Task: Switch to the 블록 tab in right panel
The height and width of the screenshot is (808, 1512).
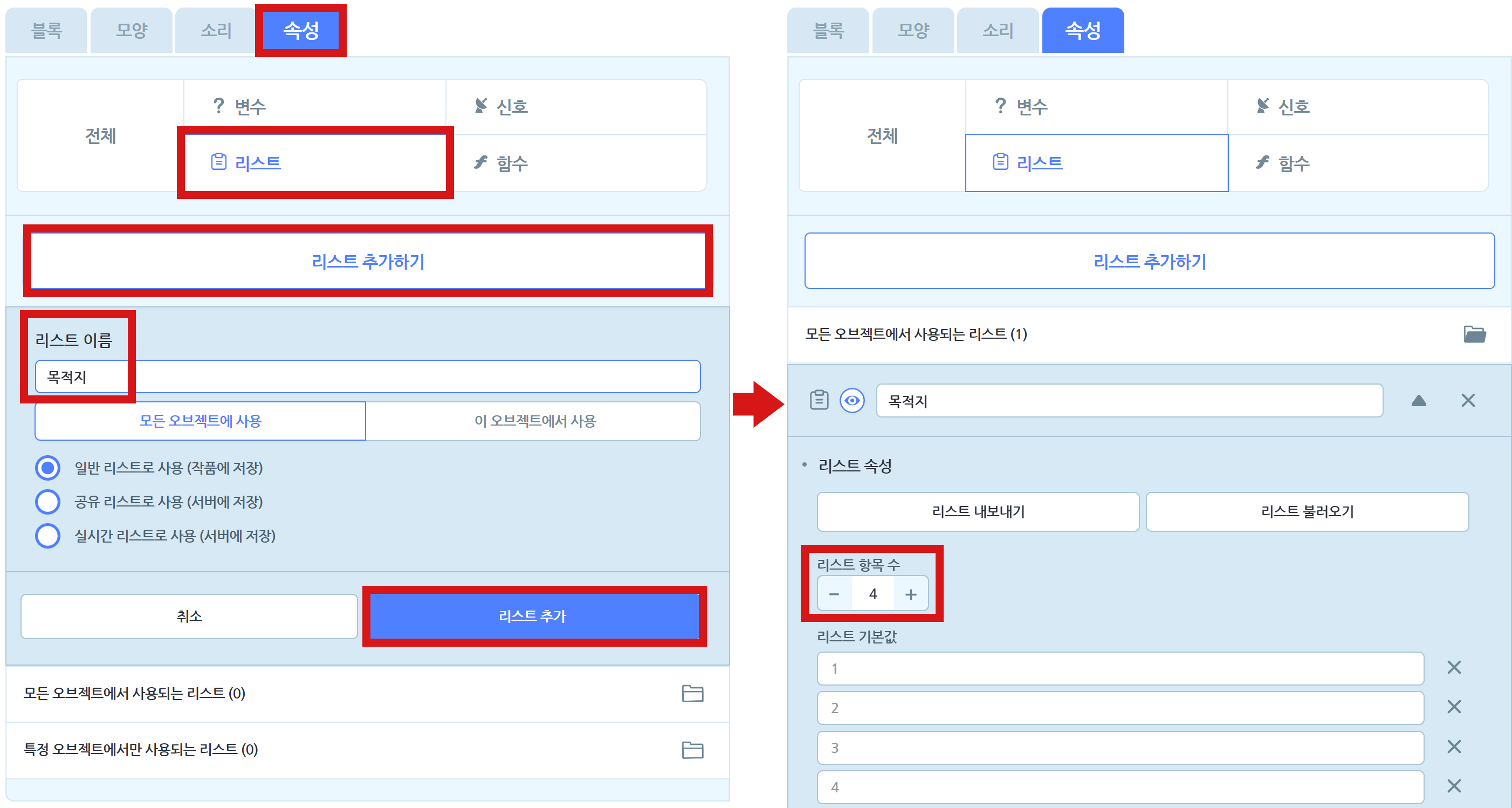Action: pyautogui.click(x=828, y=30)
